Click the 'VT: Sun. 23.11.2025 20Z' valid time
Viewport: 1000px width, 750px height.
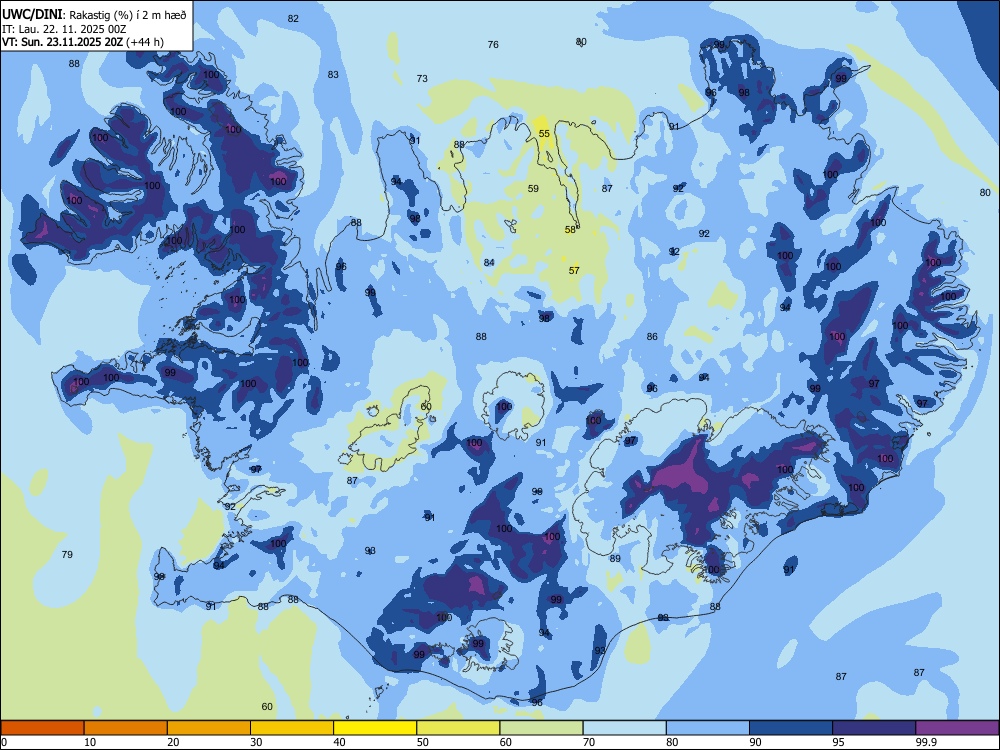[x=63, y=42]
